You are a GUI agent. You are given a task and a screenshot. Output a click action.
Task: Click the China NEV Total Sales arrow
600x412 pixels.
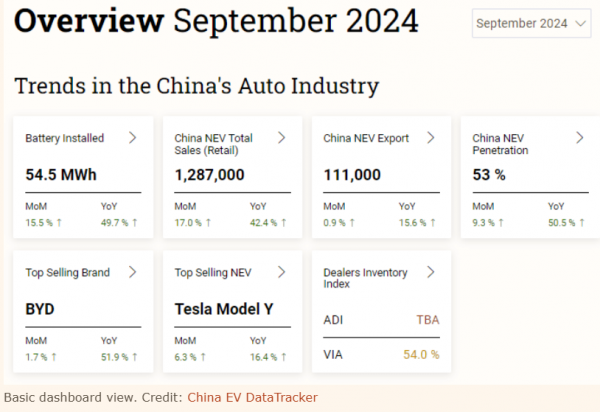point(282,138)
